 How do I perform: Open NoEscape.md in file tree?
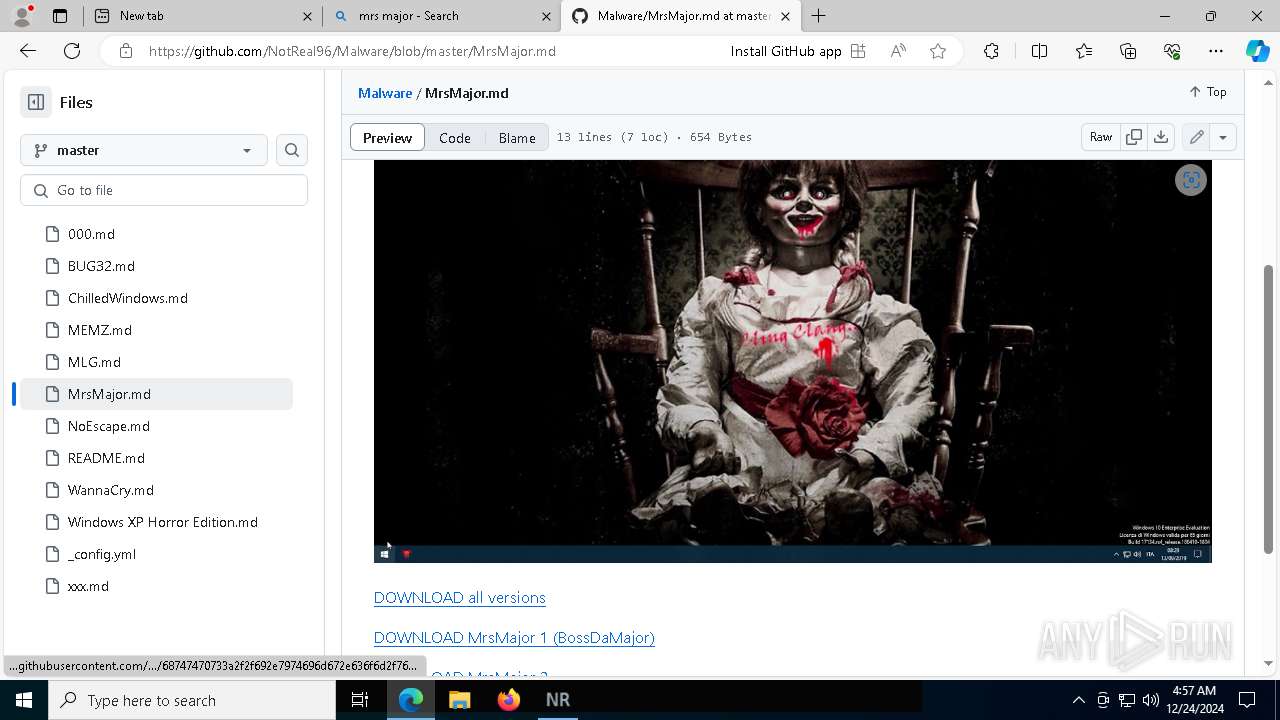coord(108,426)
